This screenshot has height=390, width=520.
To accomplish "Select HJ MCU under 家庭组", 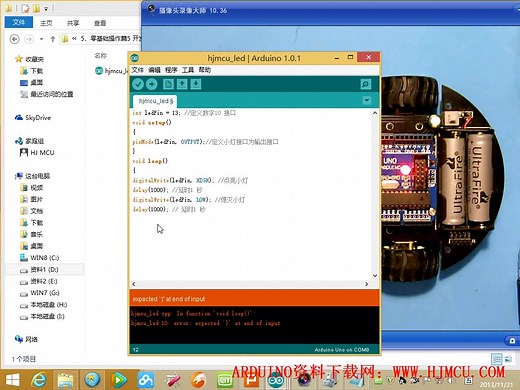I will click(x=42, y=153).
